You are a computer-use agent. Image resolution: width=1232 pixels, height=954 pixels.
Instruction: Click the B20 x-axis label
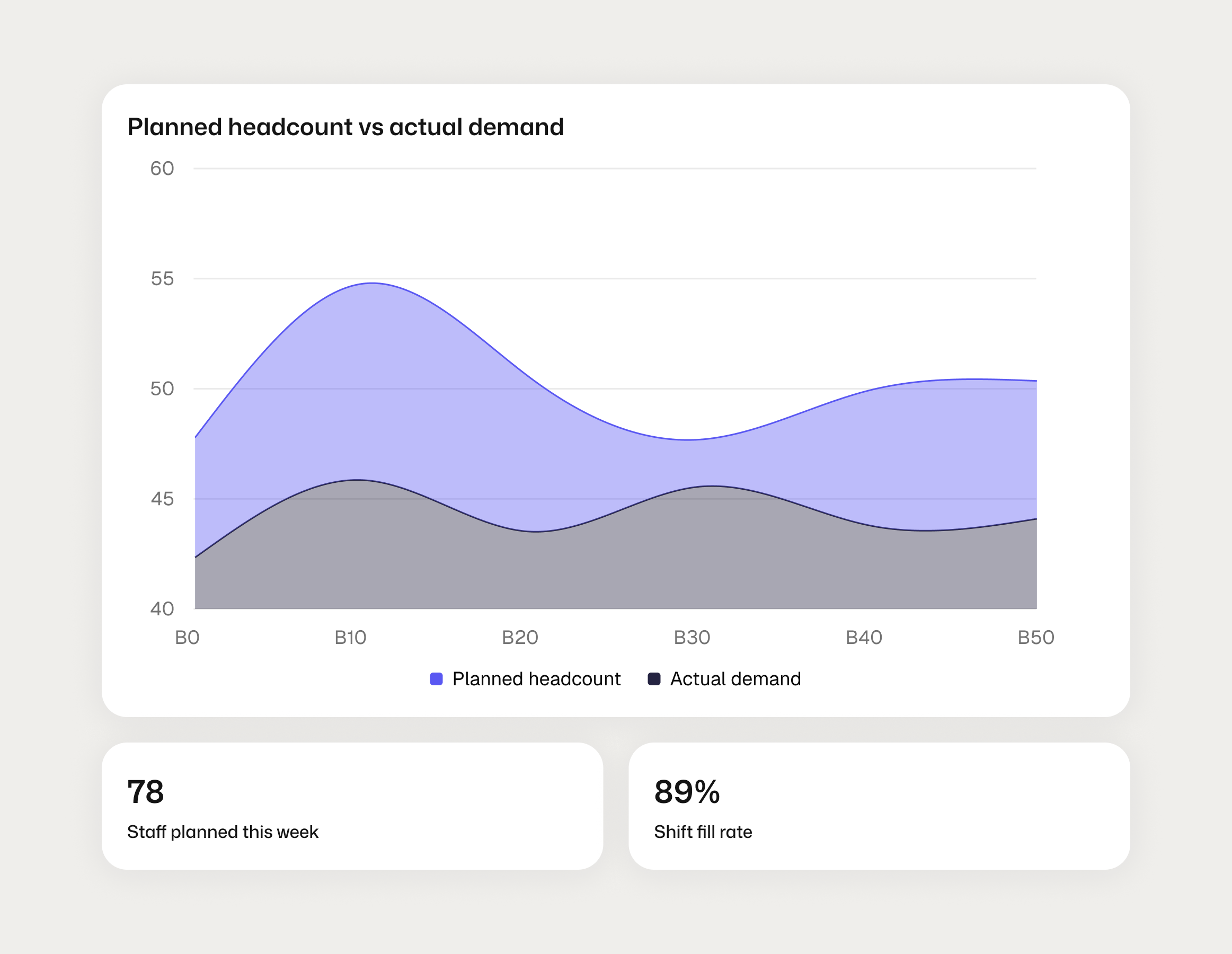pyautogui.click(x=519, y=638)
